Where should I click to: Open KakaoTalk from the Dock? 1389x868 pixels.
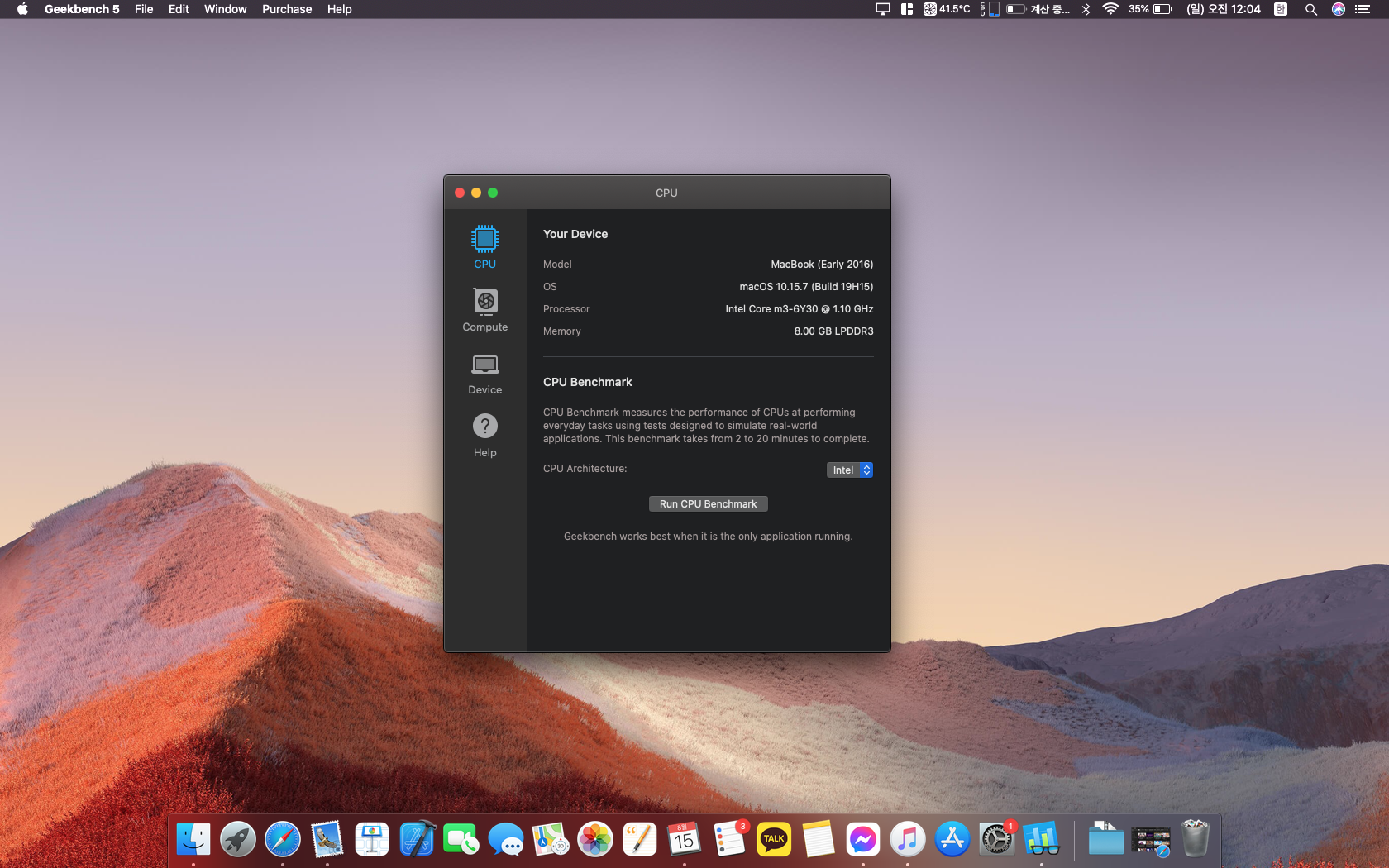774,840
